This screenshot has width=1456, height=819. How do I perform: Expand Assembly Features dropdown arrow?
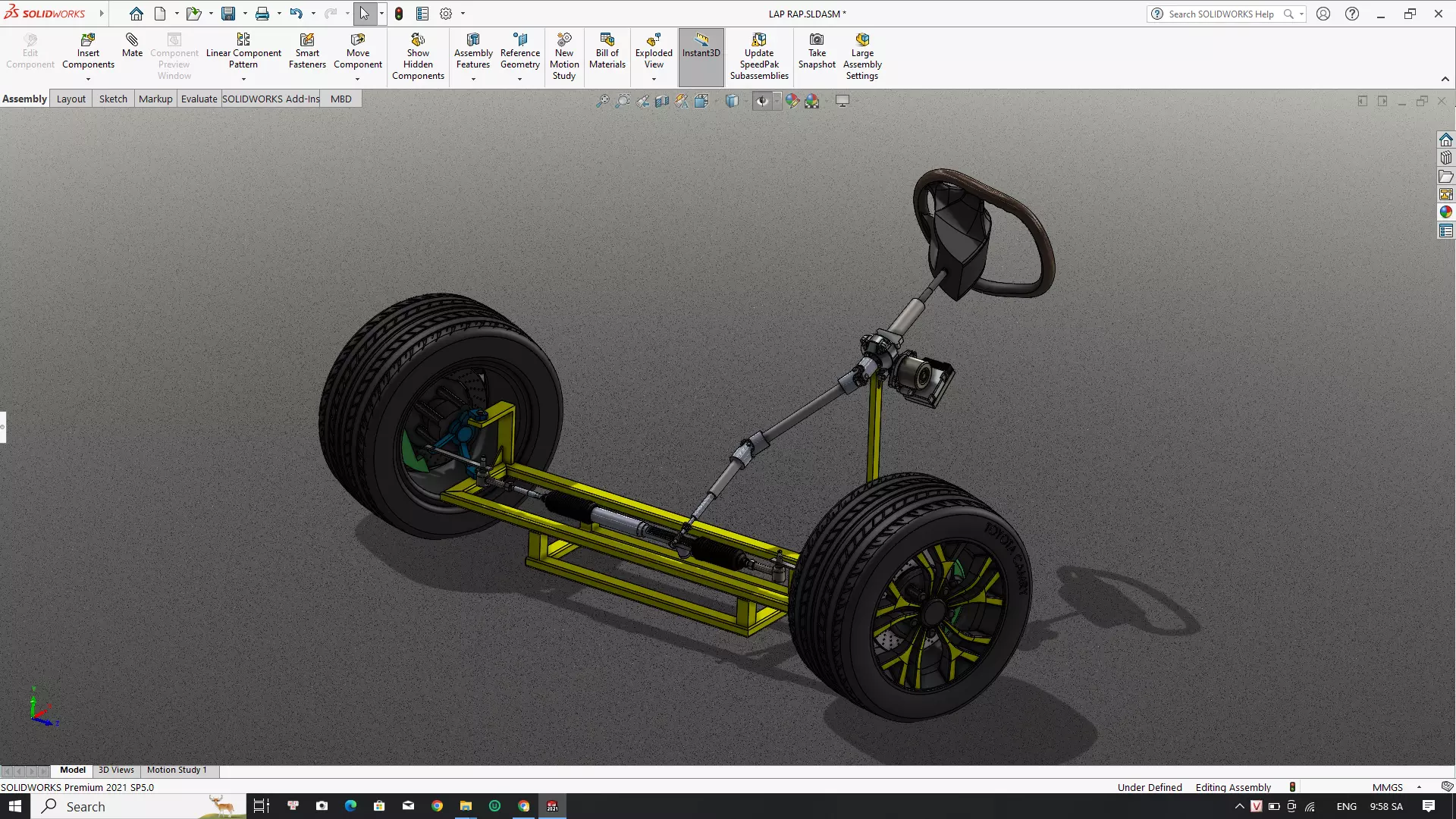pyautogui.click(x=473, y=79)
